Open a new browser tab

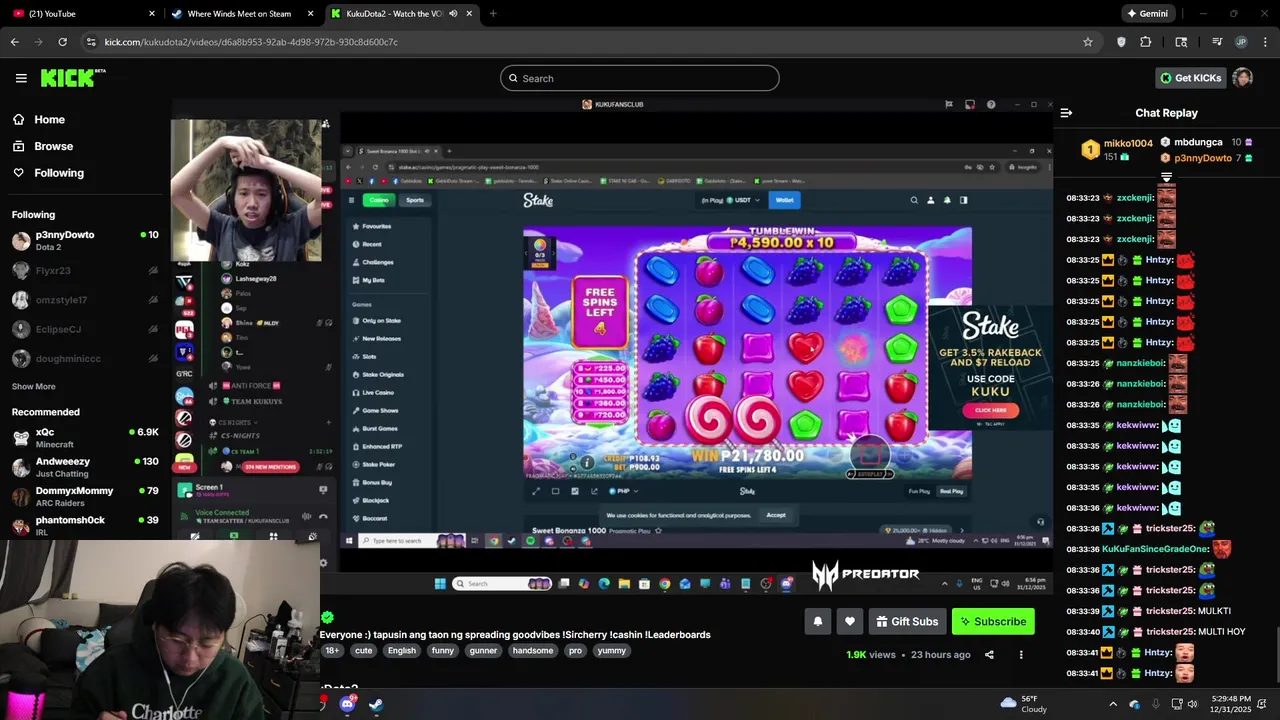pyautogui.click(x=492, y=13)
